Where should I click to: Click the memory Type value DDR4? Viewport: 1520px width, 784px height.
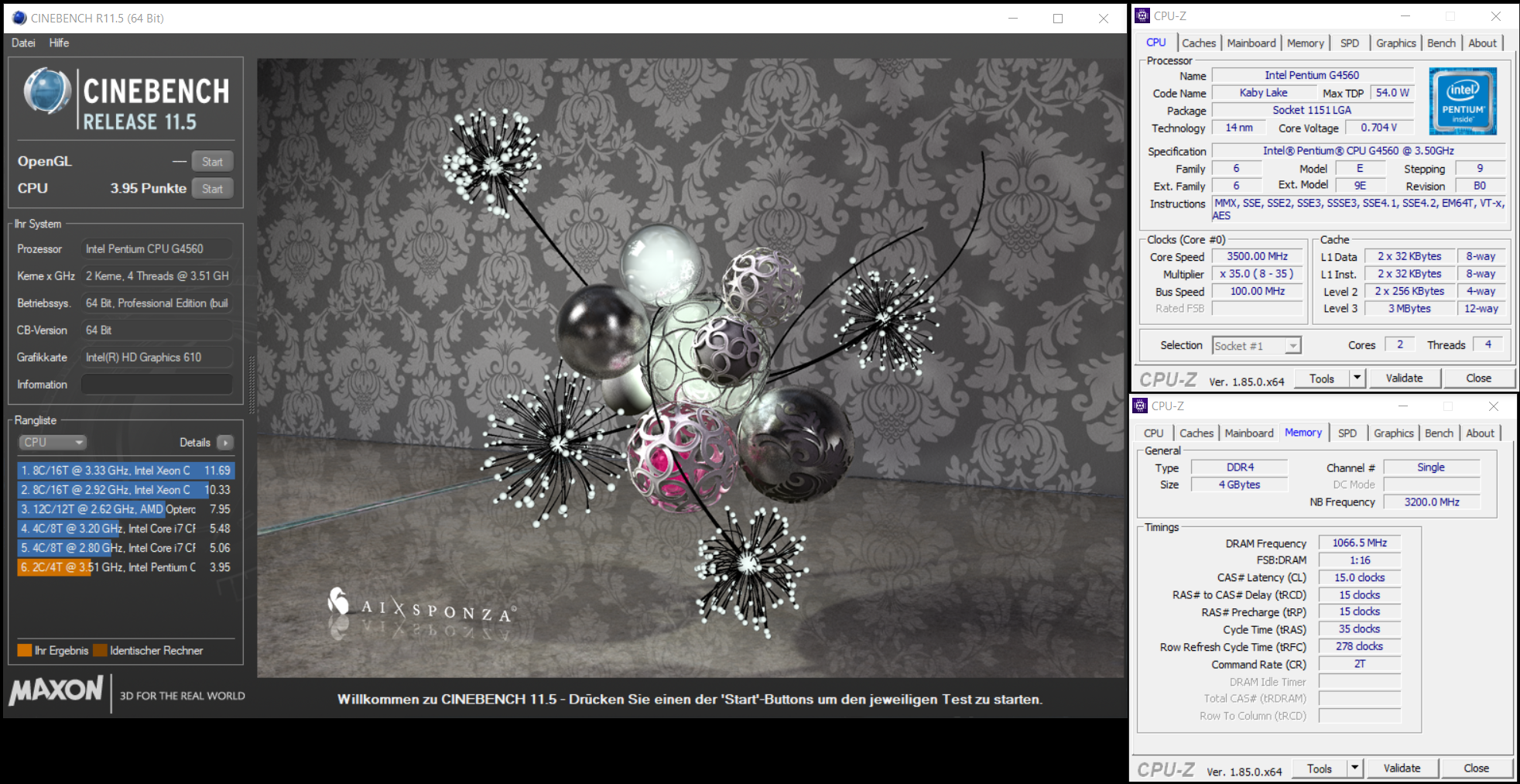coord(1240,467)
